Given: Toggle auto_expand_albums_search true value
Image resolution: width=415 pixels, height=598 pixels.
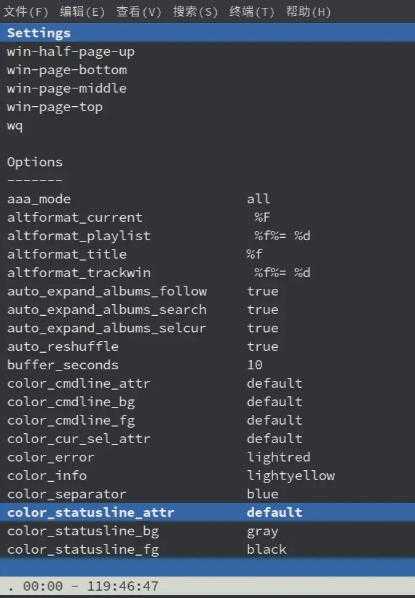Looking at the screenshot, I should pyautogui.click(x=263, y=310).
